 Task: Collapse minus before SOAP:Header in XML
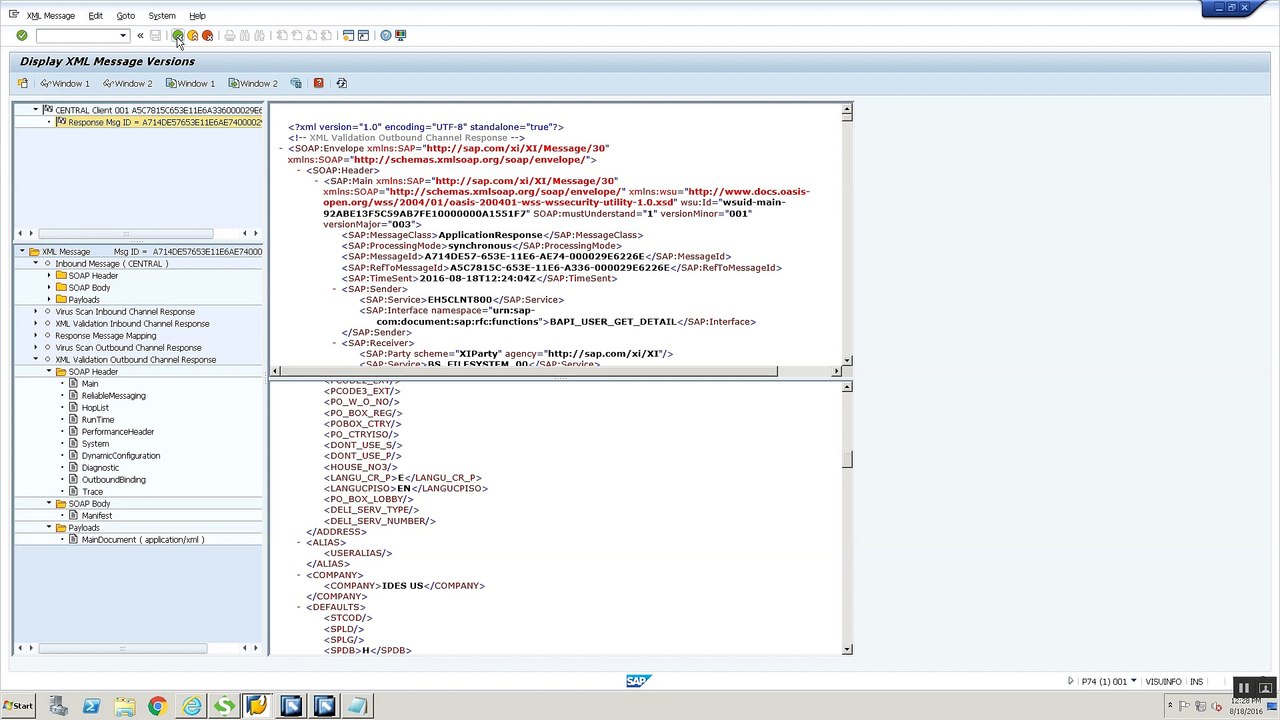[x=299, y=171]
